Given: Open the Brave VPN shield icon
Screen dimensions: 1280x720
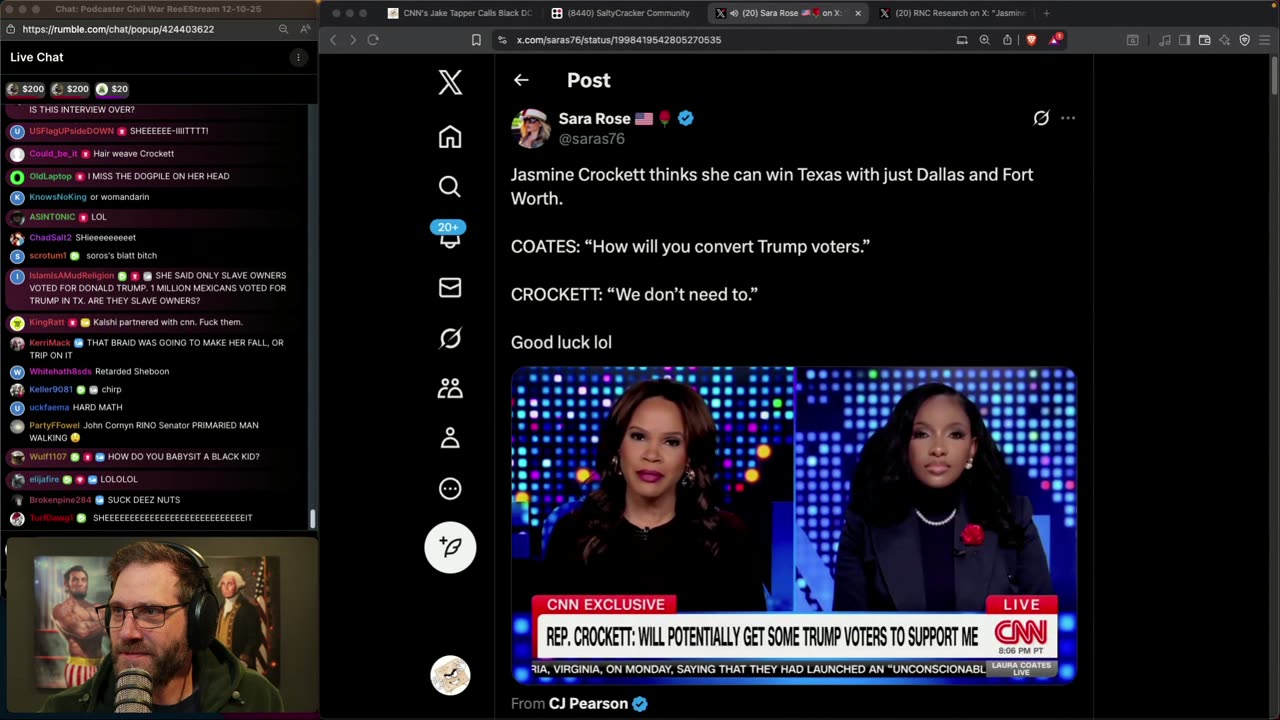Looking at the screenshot, I should click(1245, 40).
